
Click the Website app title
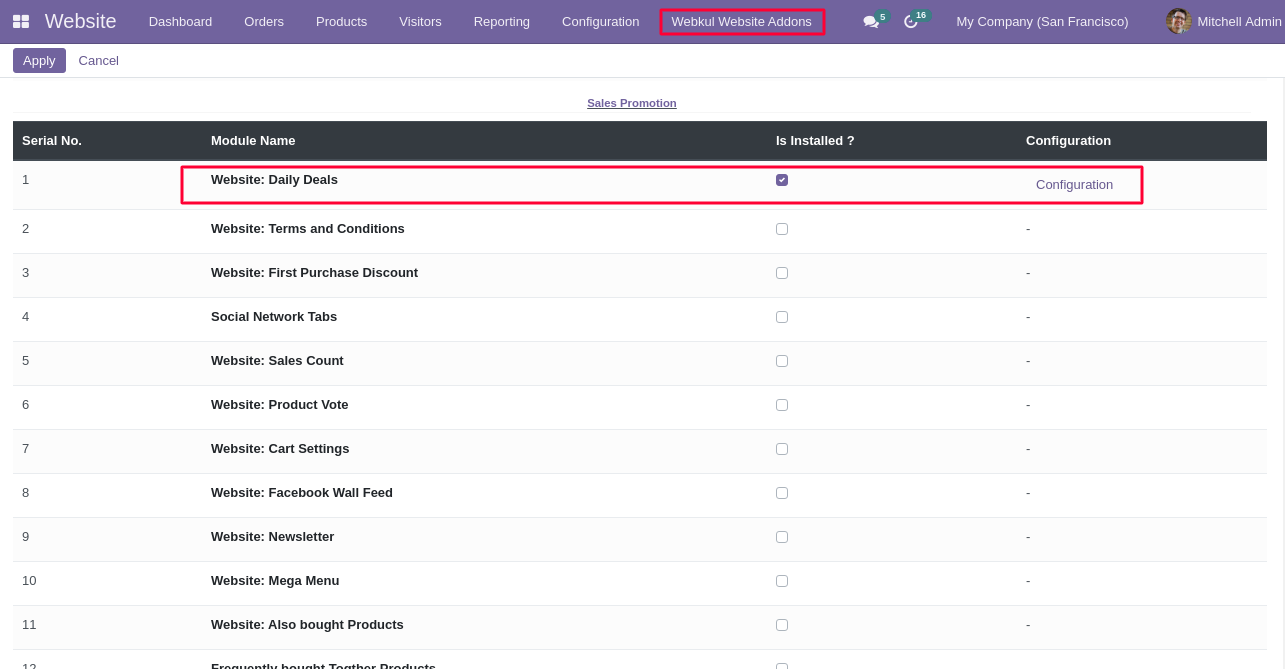(80, 21)
